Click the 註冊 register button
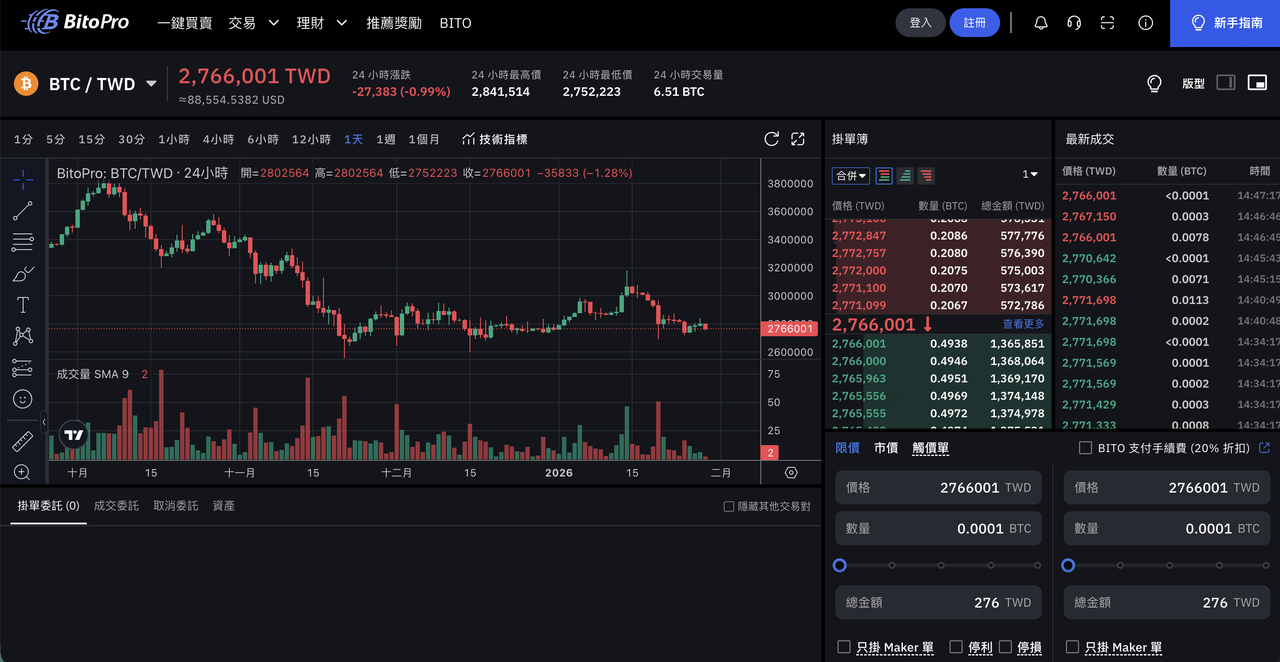1280x662 pixels. pyautogui.click(x=974, y=23)
